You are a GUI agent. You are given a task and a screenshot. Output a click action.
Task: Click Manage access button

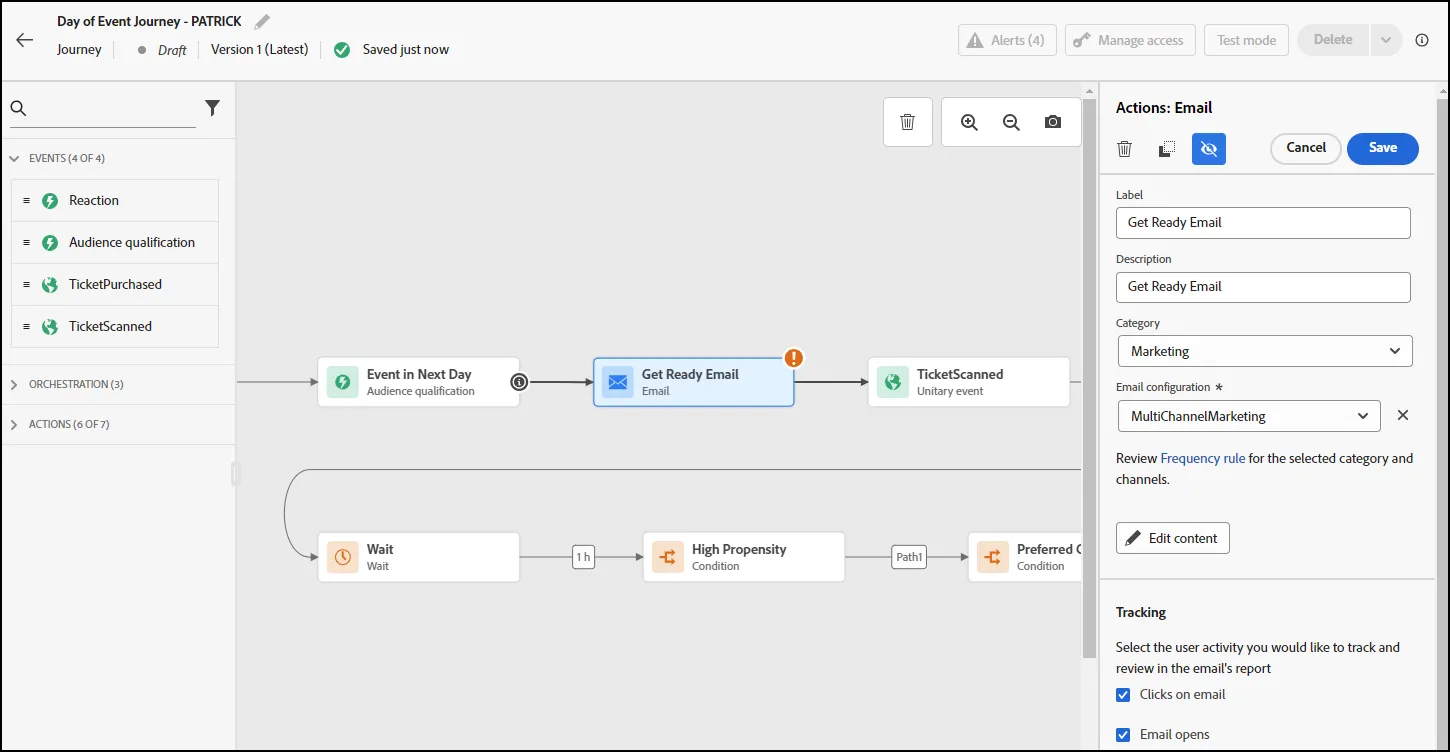pos(1130,40)
